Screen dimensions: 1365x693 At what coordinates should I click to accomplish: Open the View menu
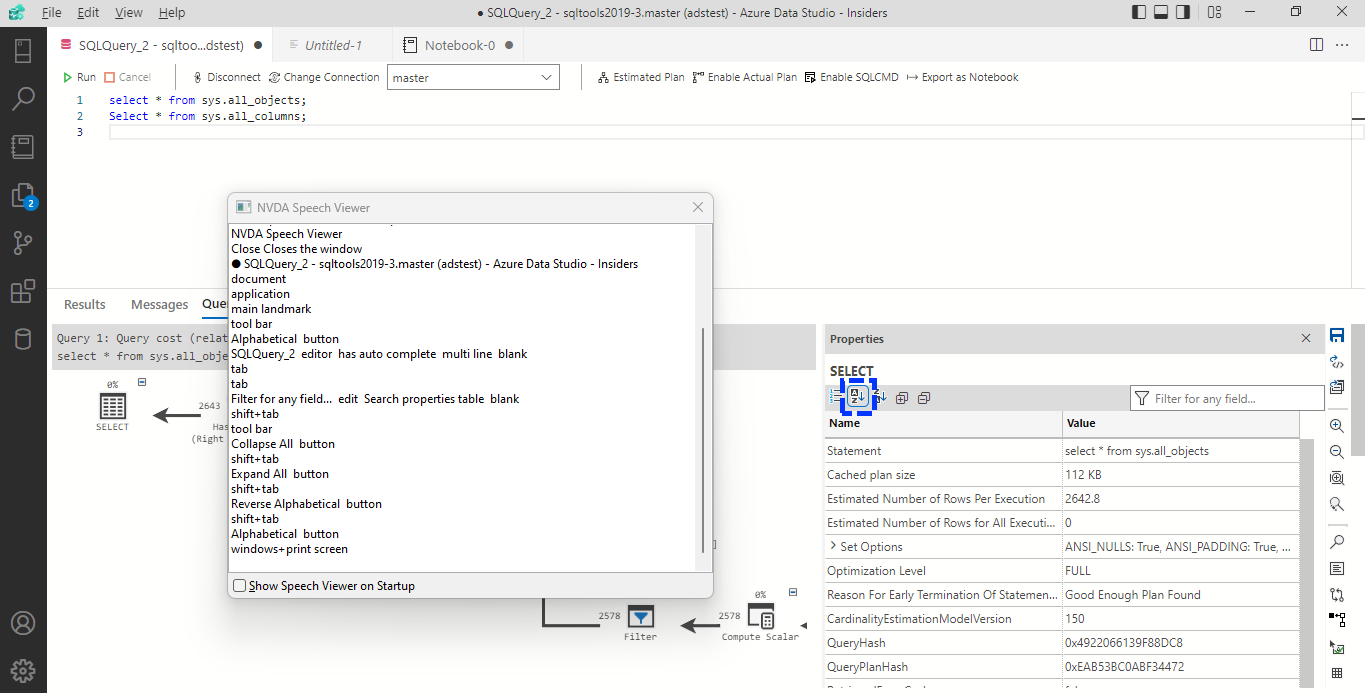tap(127, 12)
